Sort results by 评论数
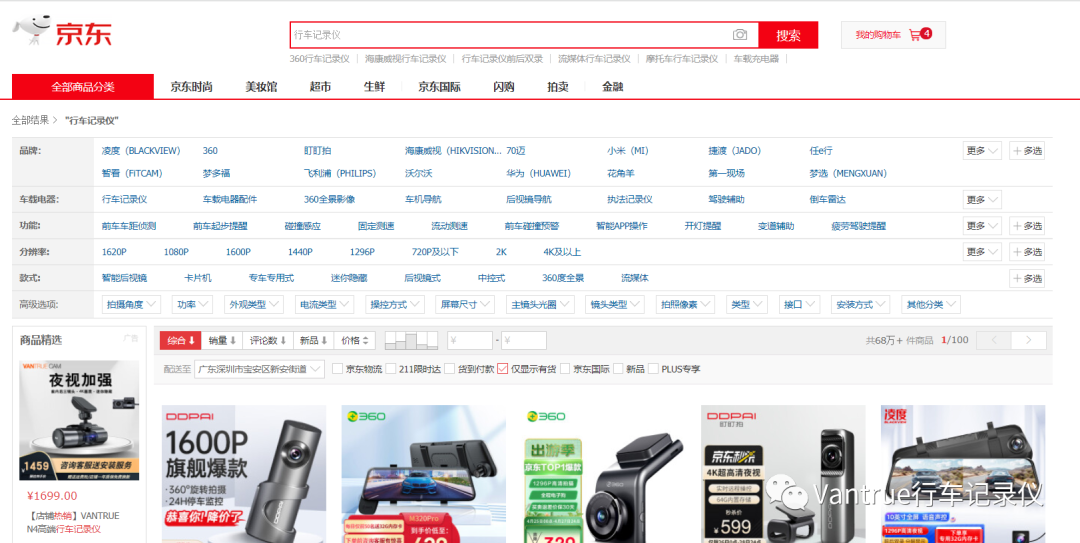Image resolution: width=1080 pixels, height=543 pixels. [x=269, y=340]
